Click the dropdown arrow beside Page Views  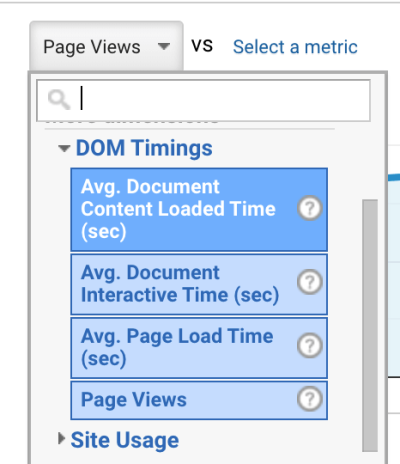pos(164,46)
